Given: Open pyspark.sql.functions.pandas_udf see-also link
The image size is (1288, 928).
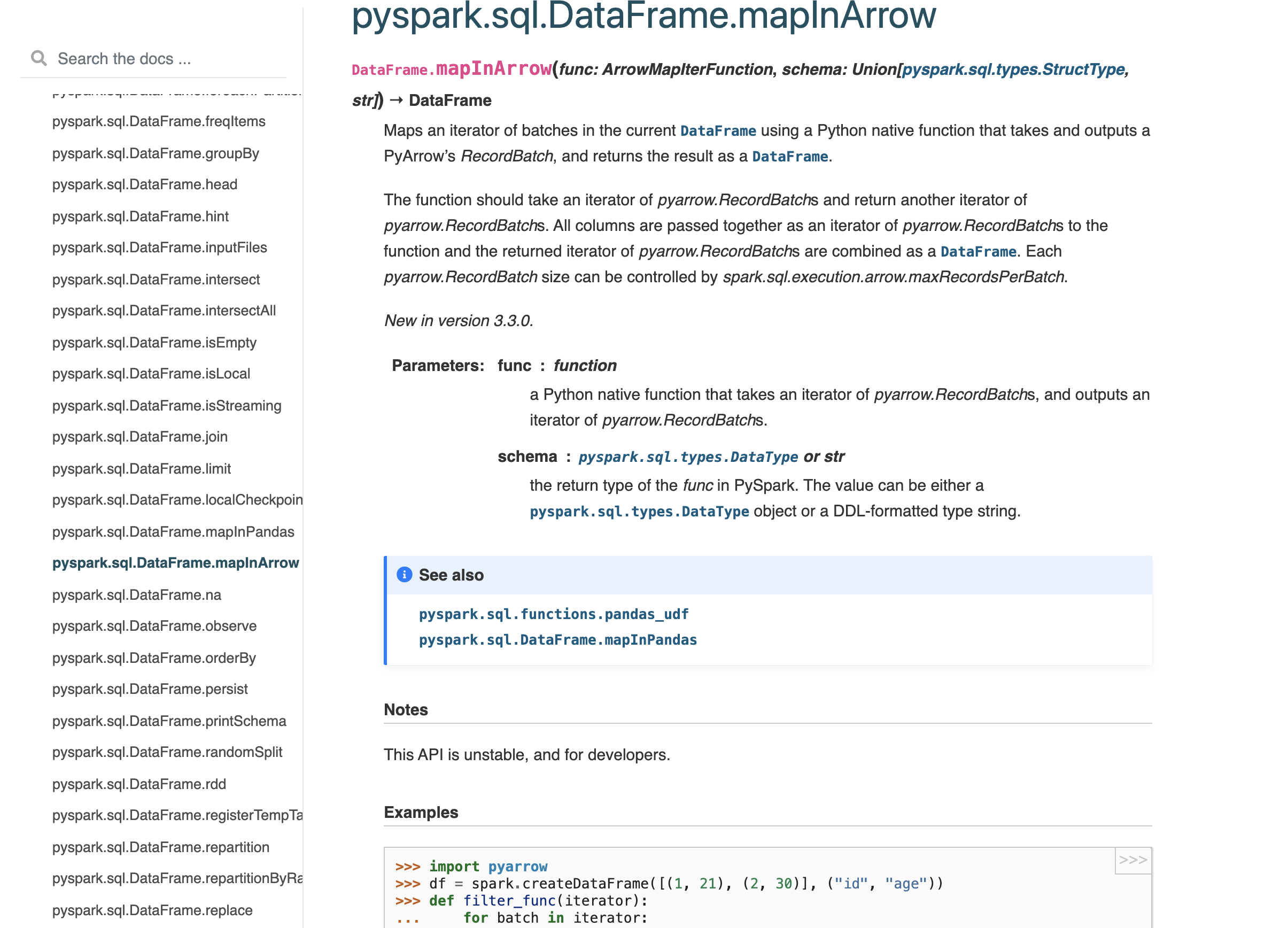Looking at the screenshot, I should pos(553,614).
